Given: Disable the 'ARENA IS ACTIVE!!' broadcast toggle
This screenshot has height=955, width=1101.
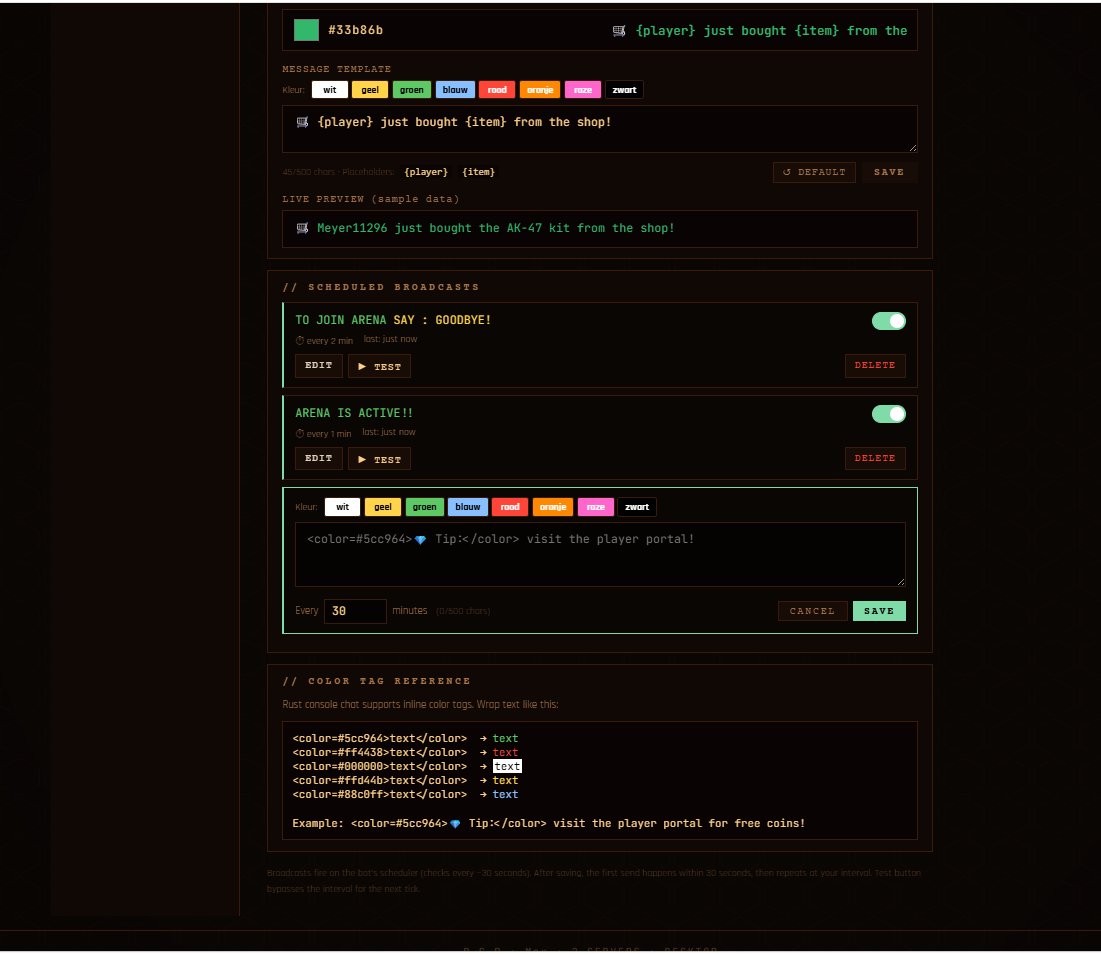Looking at the screenshot, I should 889,414.
